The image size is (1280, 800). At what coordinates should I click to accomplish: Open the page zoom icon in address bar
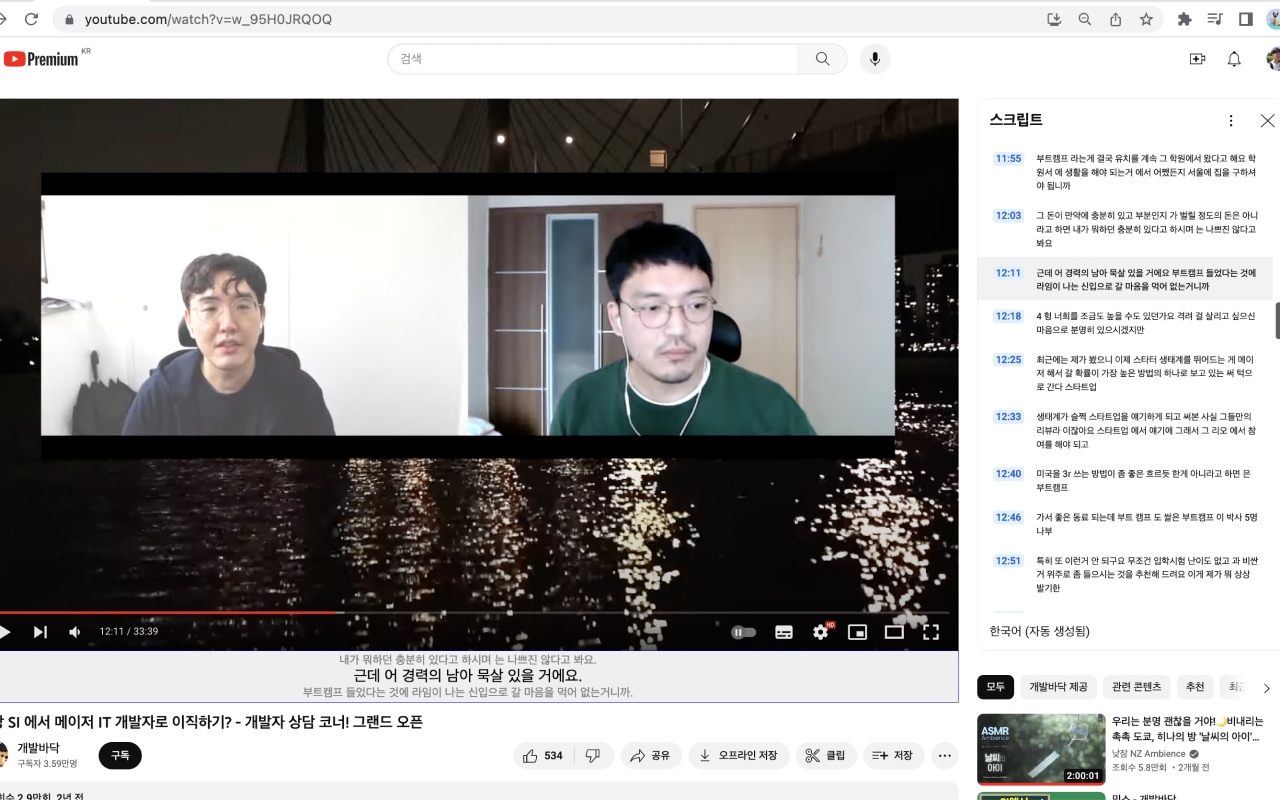click(x=1085, y=19)
